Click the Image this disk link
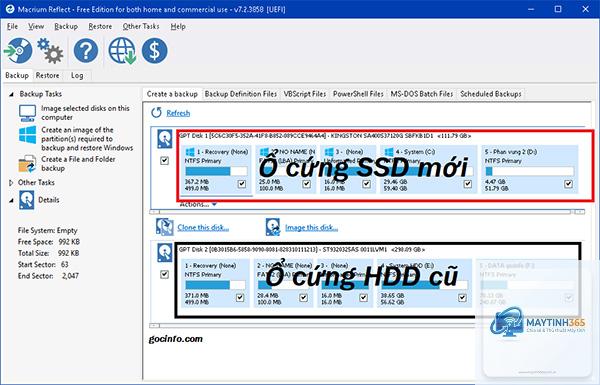This screenshot has height=385, width=600. (x=311, y=227)
